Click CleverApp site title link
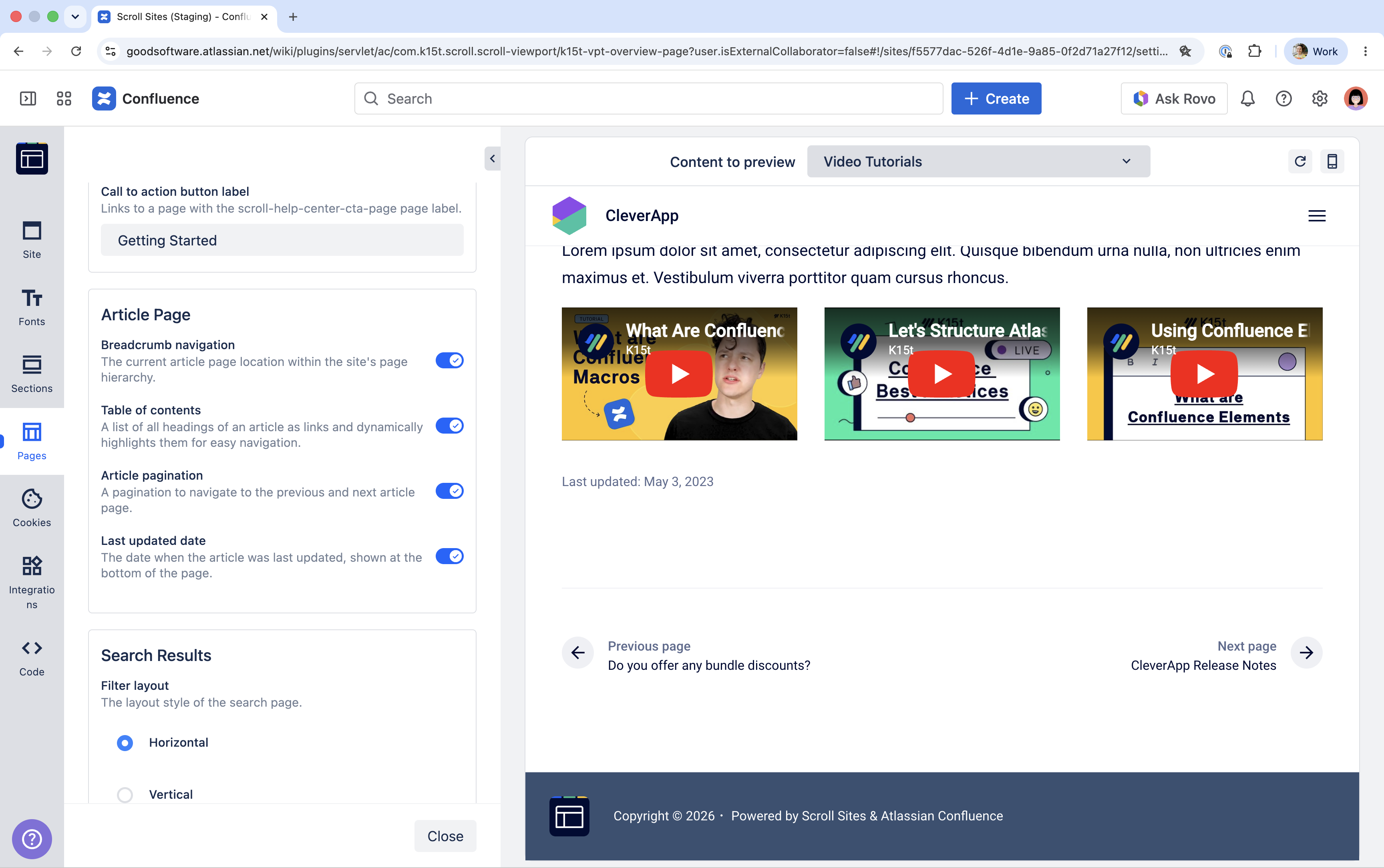This screenshot has width=1384, height=868. [x=642, y=216]
